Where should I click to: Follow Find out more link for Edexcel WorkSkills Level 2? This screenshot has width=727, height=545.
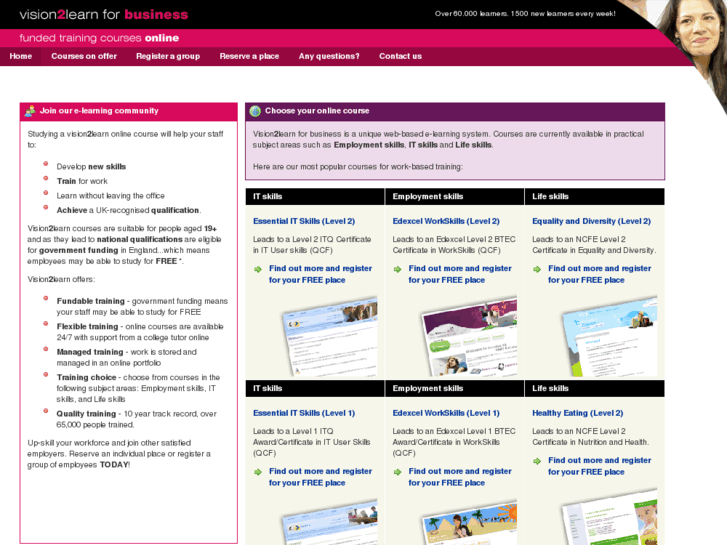(x=460, y=274)
